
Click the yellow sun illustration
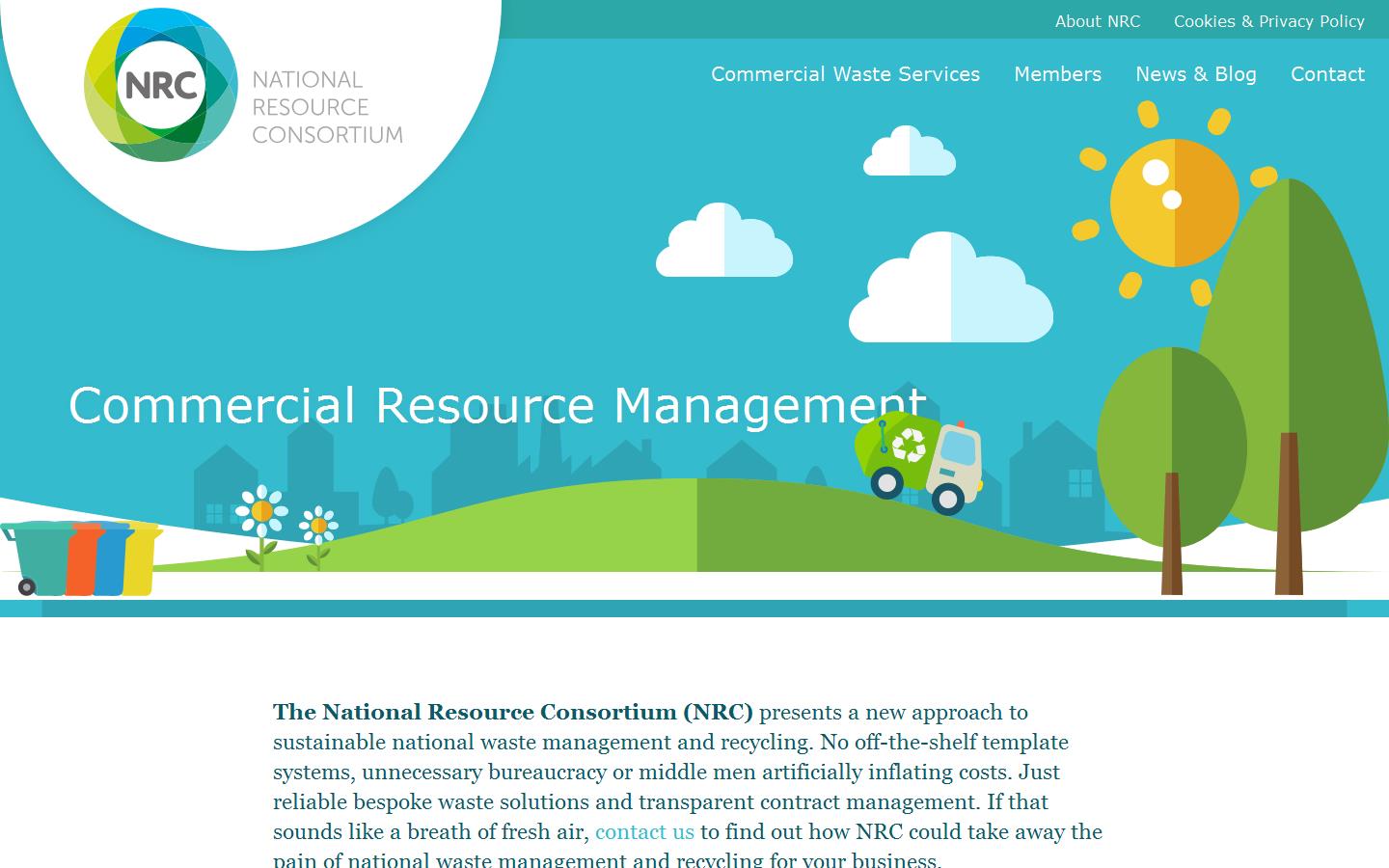tap(1174, 203)
